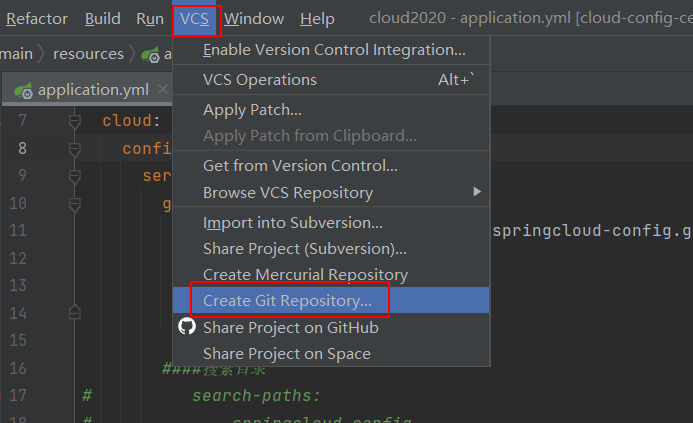Click the Spring icon on application.yml tab
This screenshot has height=423, width=693.
pyautogui.click(x=23, y=91)
